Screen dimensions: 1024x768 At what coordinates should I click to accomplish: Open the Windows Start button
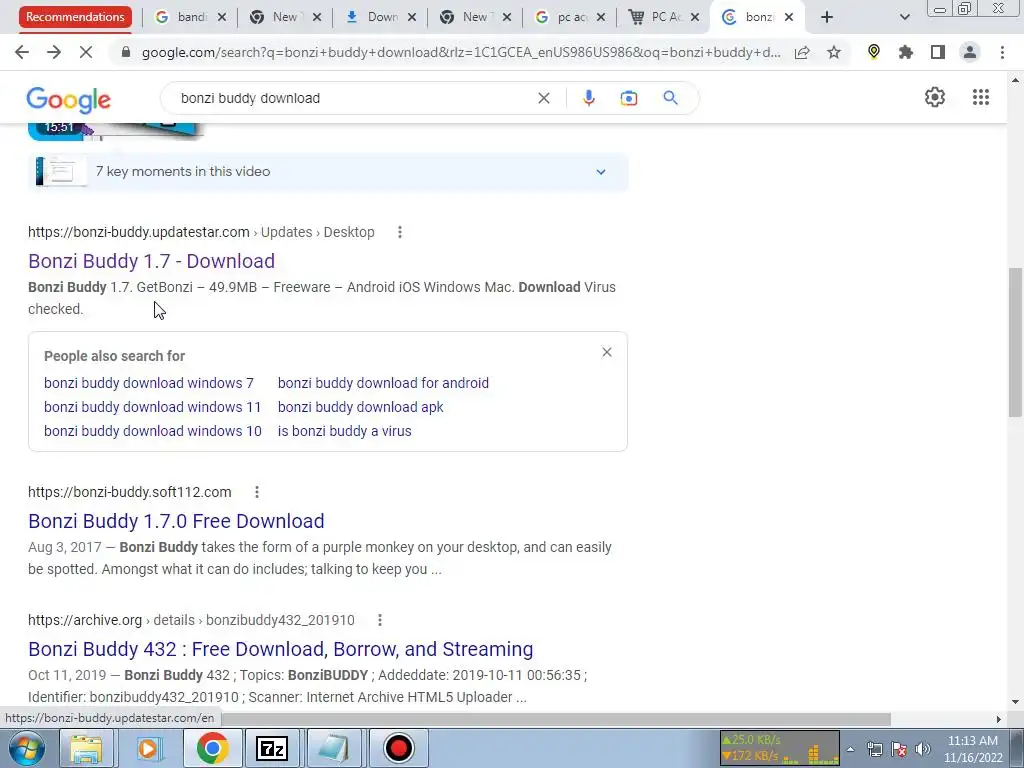click(26, 748)
